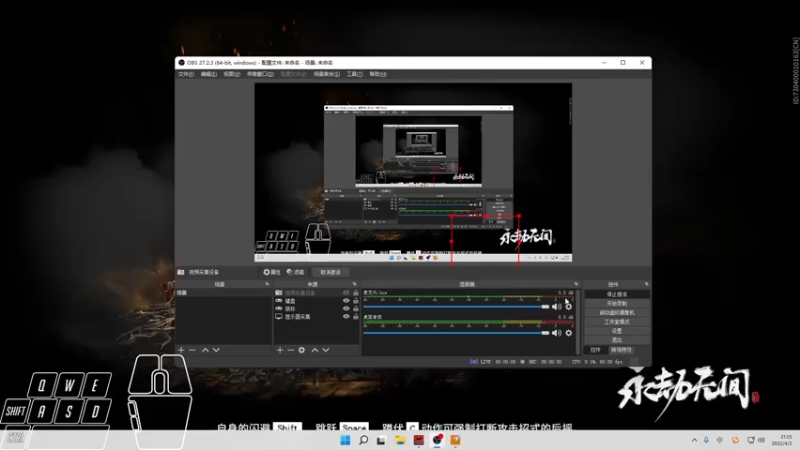Open the 场景集合(S) menu

(x=327, y=74)
